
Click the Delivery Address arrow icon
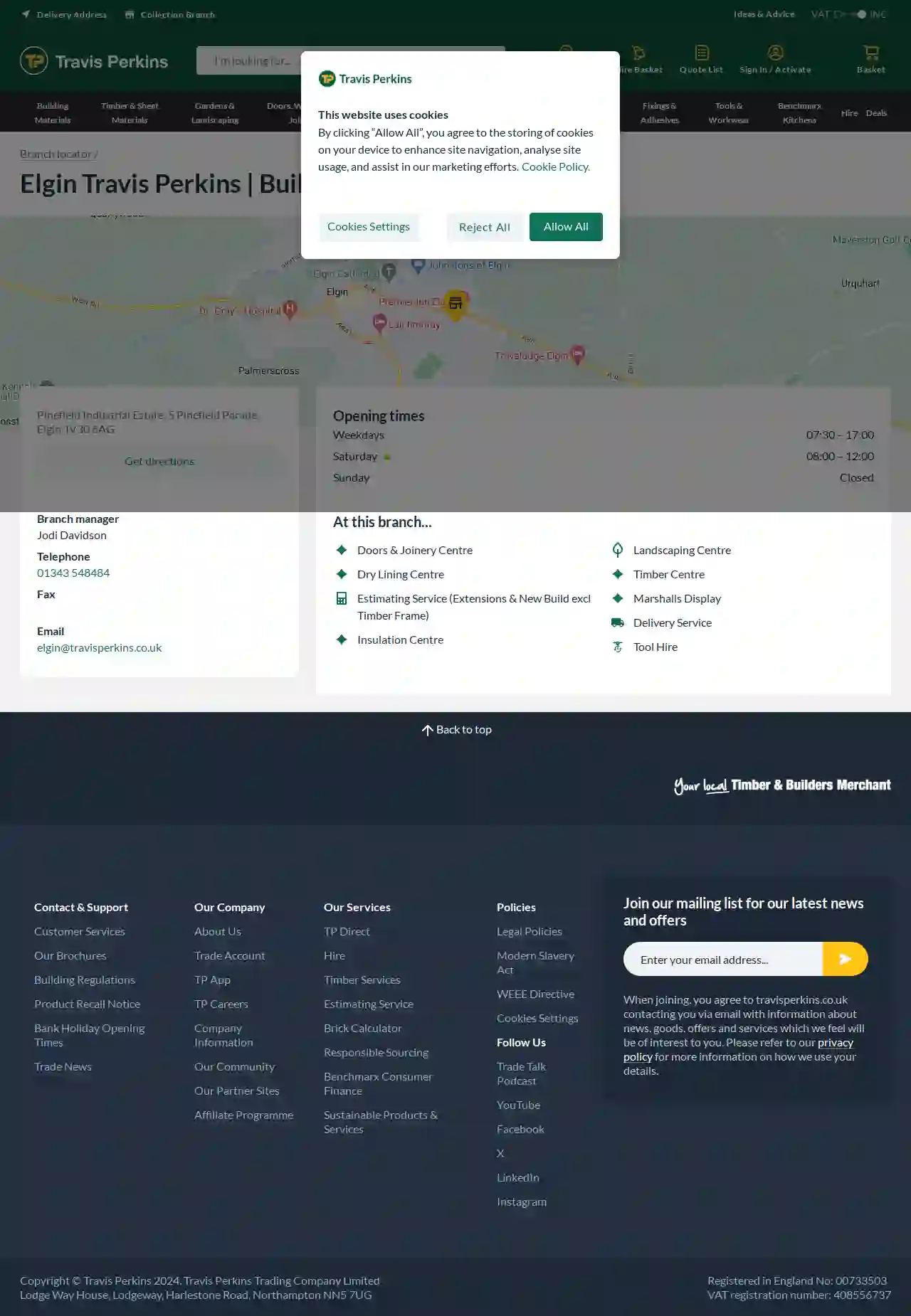point(26,14)
